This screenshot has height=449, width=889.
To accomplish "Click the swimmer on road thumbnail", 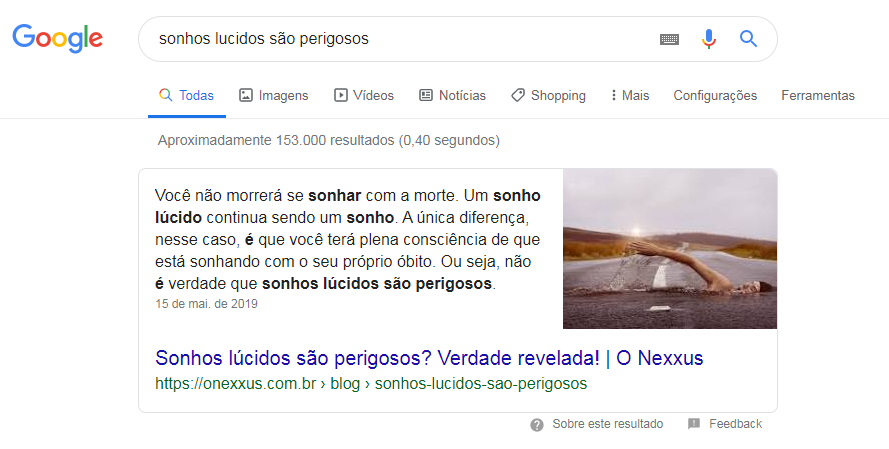I will pyautogui.click(x=670, y=249).
